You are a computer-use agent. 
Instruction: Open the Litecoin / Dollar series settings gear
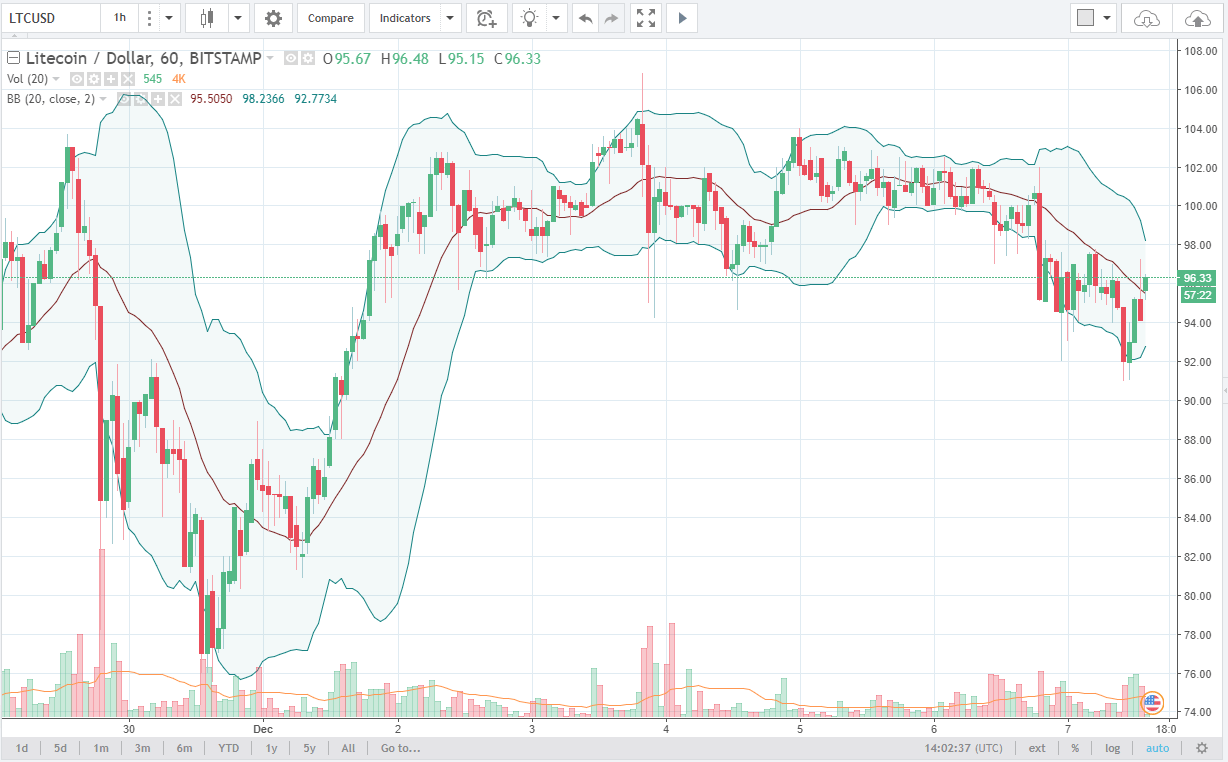308,59
